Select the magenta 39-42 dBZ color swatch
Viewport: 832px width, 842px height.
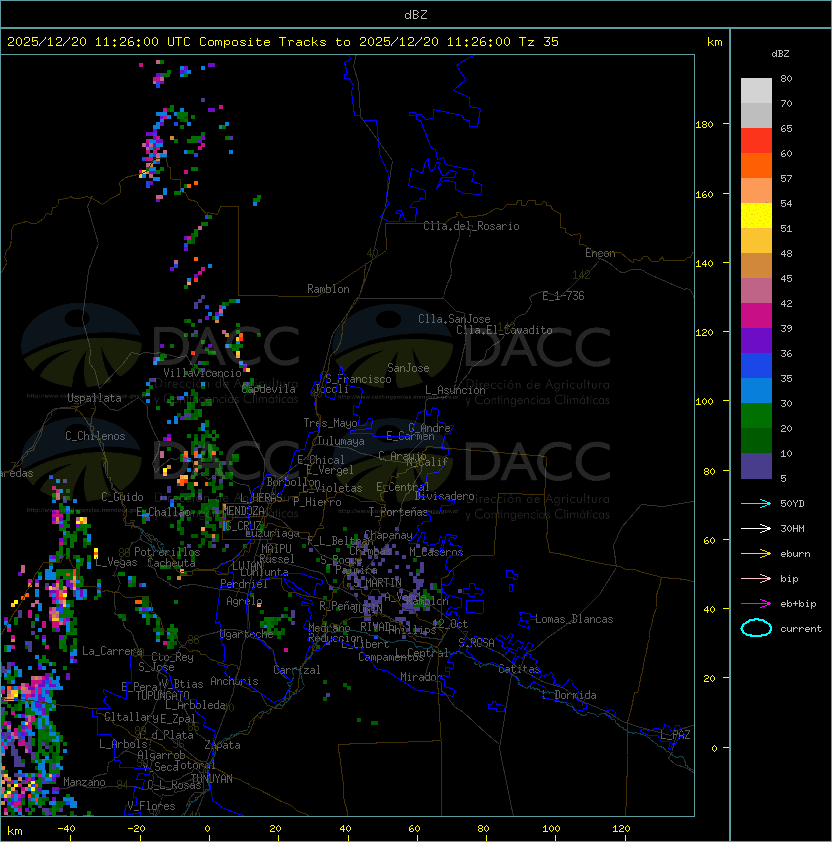[756, 316]
